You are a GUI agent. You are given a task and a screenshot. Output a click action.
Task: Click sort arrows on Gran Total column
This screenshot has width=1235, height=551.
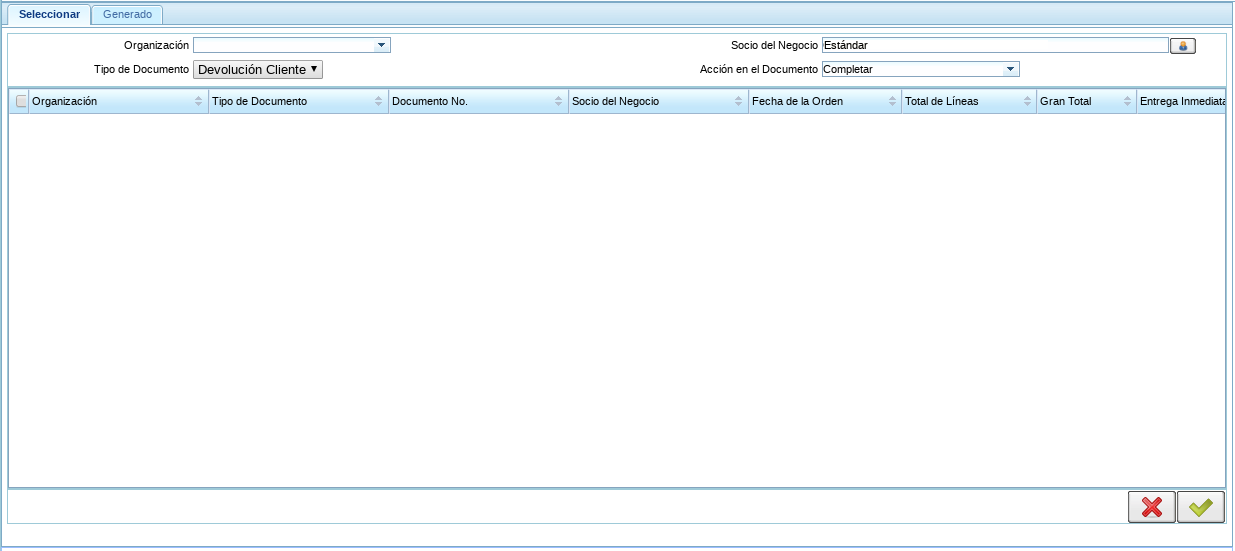[1126, 102]
